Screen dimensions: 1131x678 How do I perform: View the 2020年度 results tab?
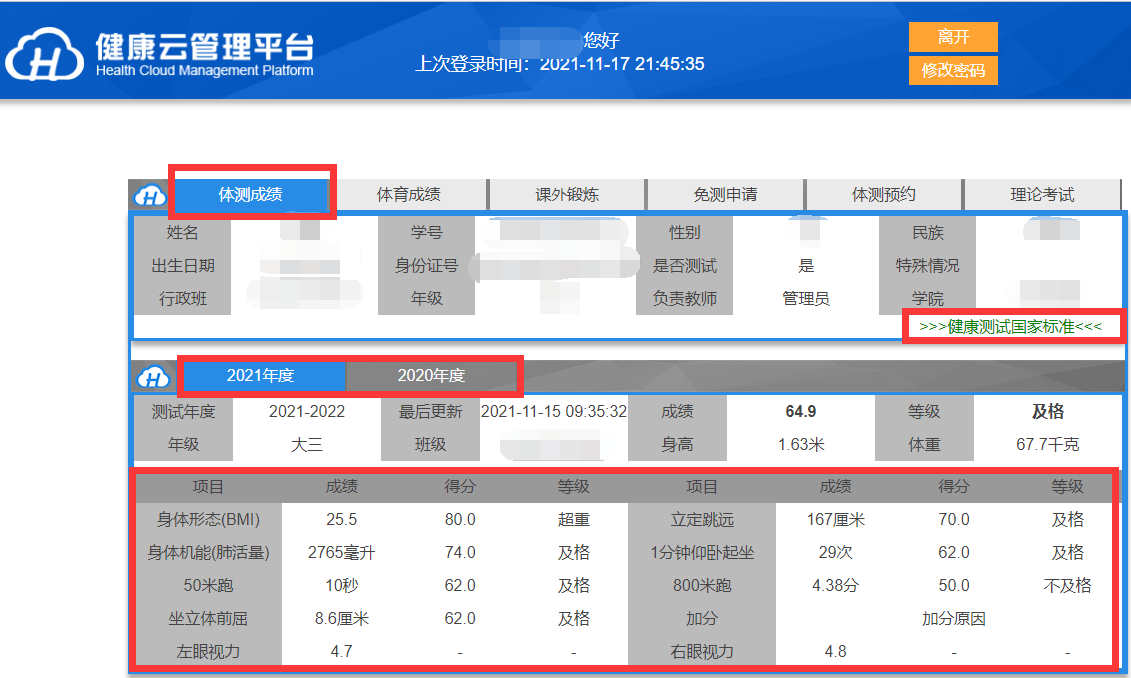431,376
